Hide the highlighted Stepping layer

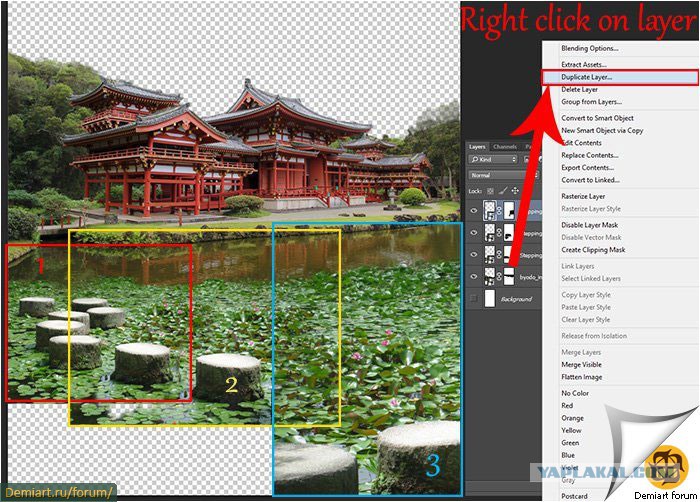pos(474,210)
